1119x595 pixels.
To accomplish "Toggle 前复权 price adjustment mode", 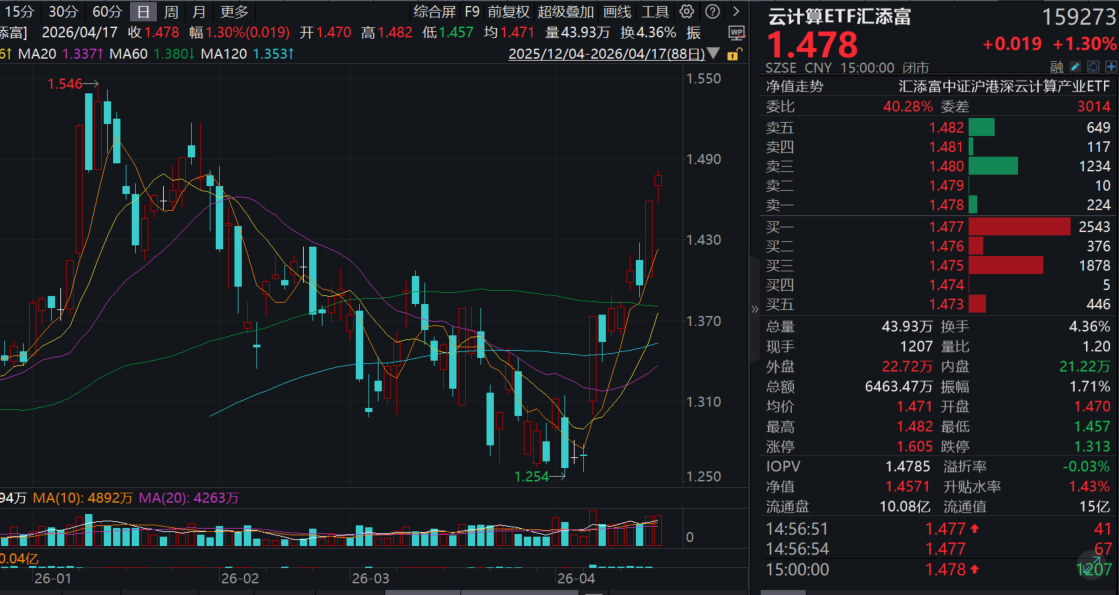I will tap(509, 12).
